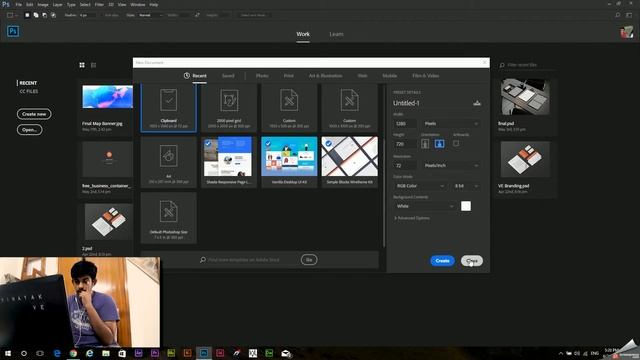Select the Default Photoshop Size preset
Viewport: 640px width, 360px height.
pyautogui.click(x=169, y=218)
